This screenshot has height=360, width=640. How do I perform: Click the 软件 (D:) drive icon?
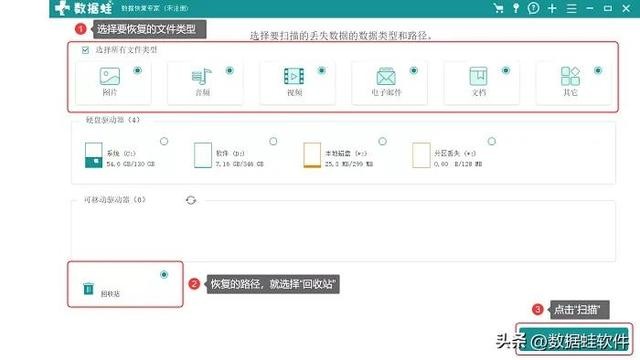tap(203, 155)
